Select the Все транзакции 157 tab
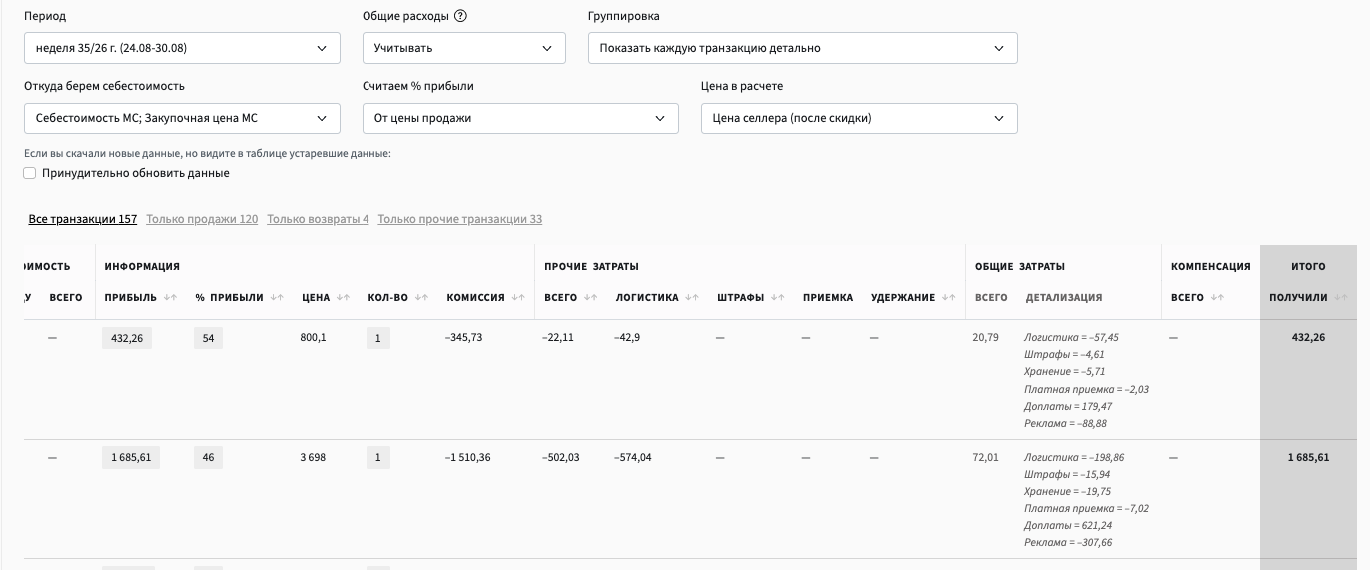 click(x=83, y=219)
